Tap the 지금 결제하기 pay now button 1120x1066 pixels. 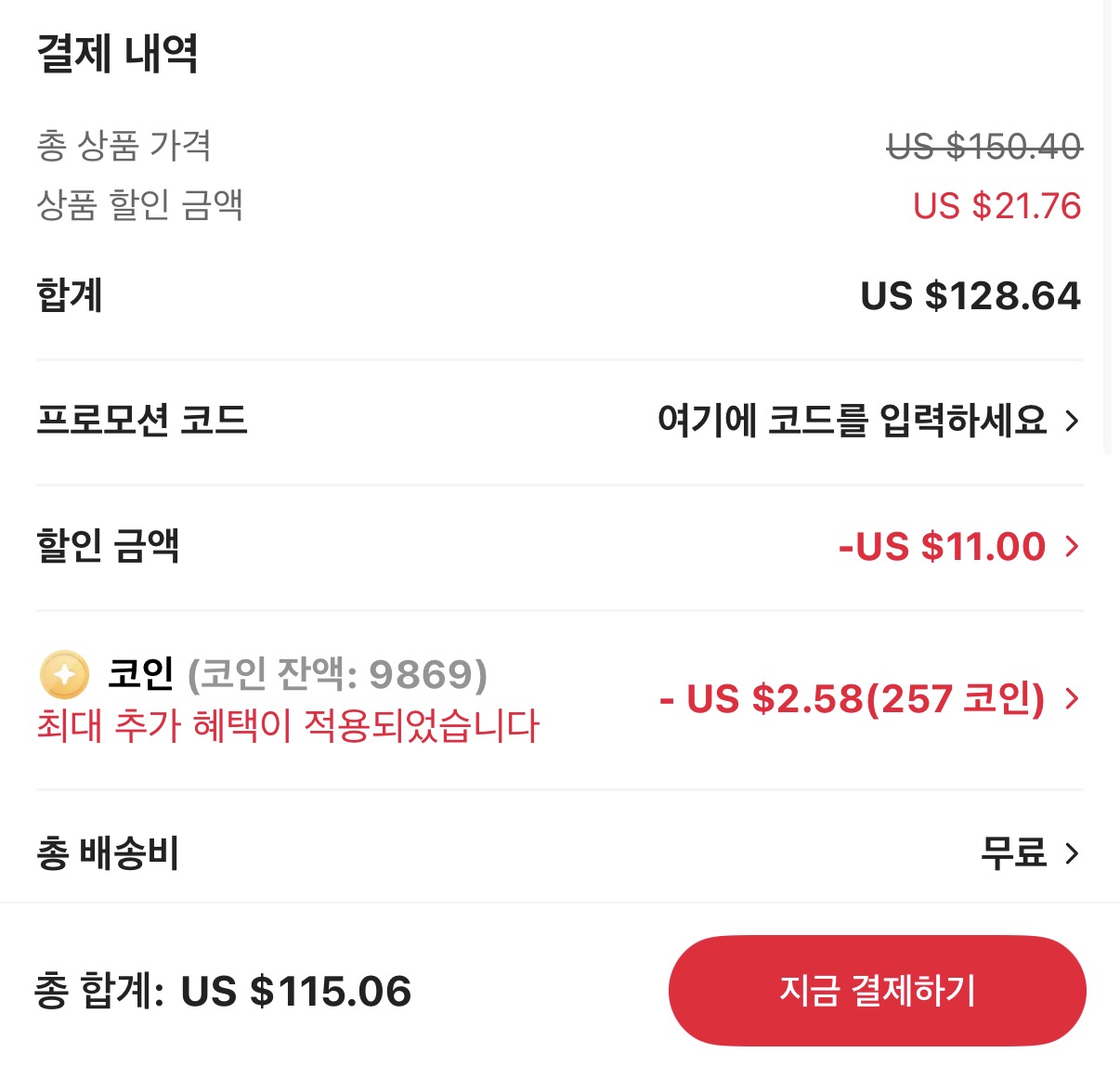pyautogui.click(x=877, y=990)
